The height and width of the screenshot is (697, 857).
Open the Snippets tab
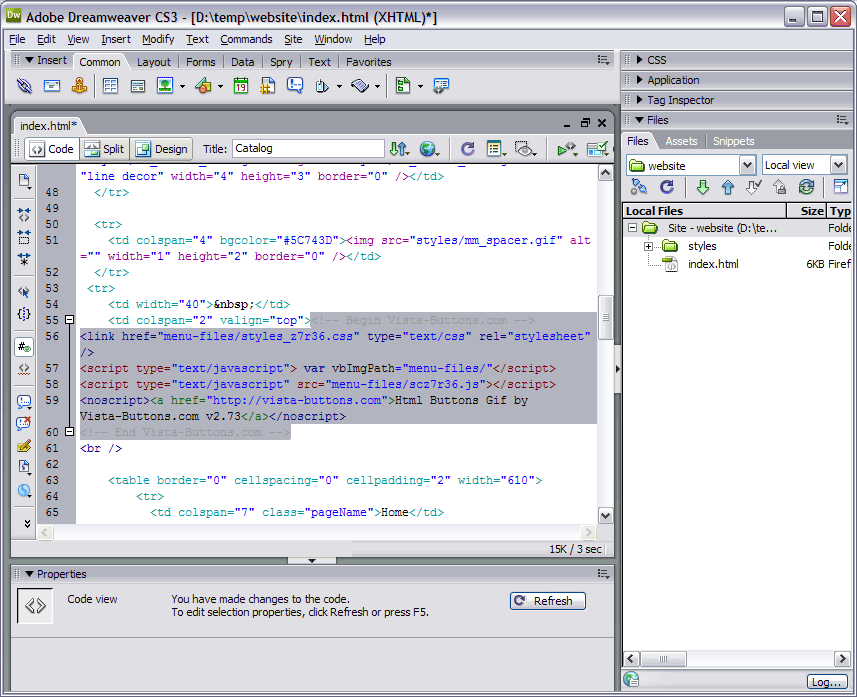[733, 141]
